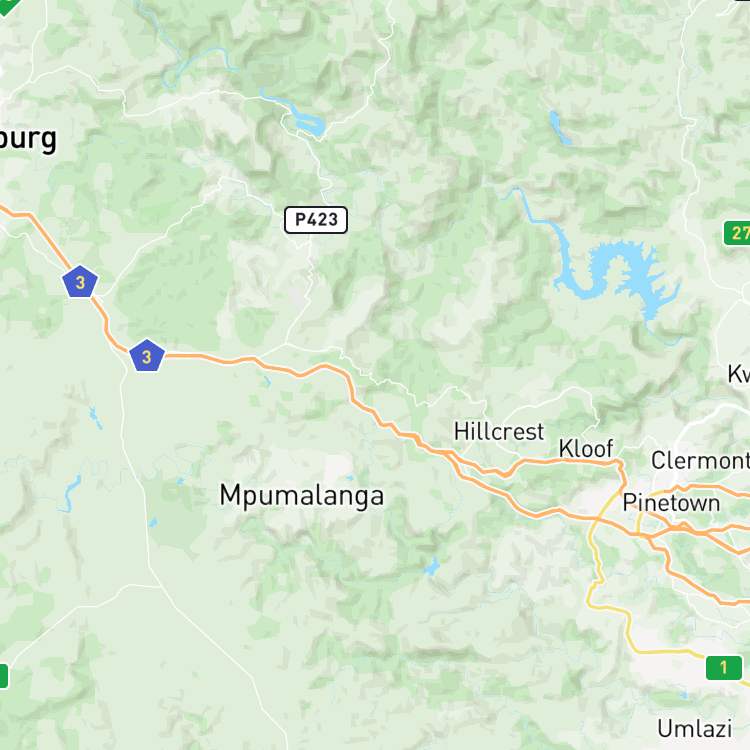Click the small lake north of P423 shield
The height and width of the screenshot is (750, 750).
tap(310, 124)
